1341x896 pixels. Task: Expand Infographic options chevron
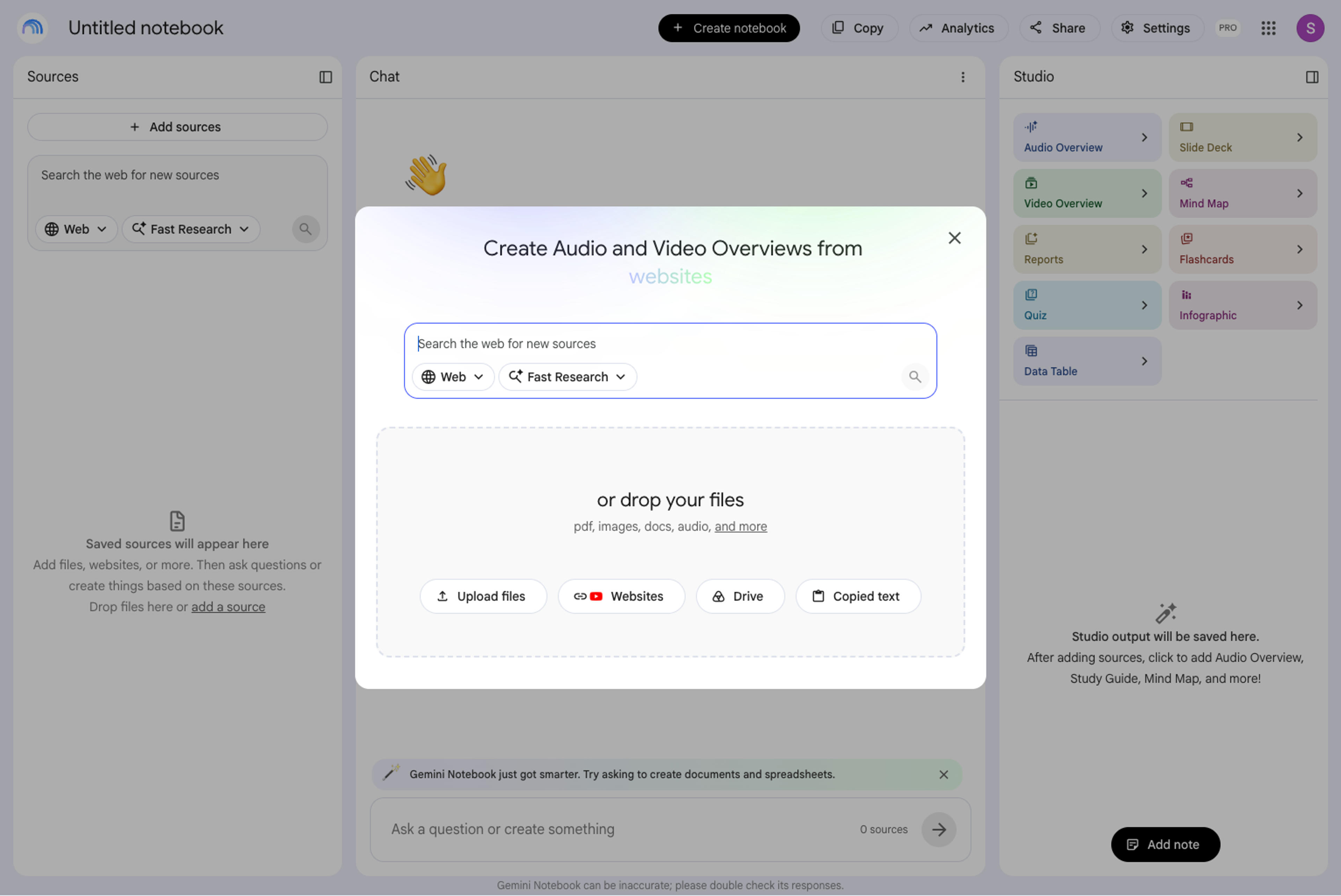(1300, 306)
